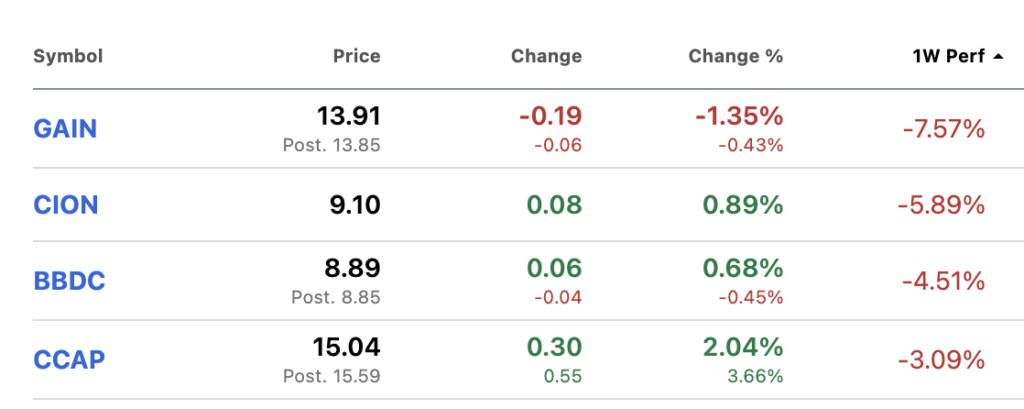Image resolution: width=1024 pixels, height=409 pixels.
Task: Sort by the Change column header
Action: tap(547, 56)
